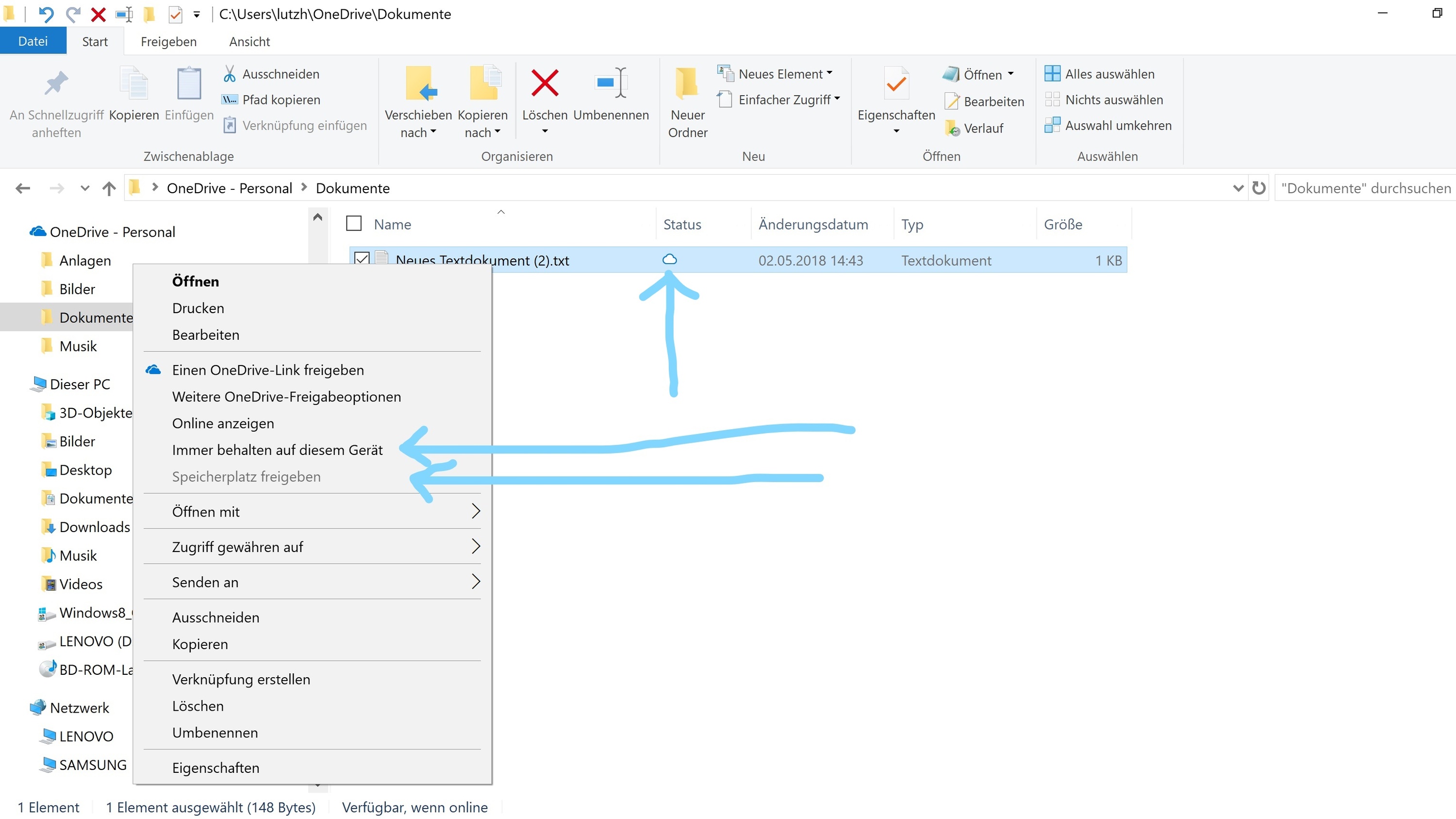Click the refresh button beside address bar
The image size is (1456, 819).
click(1258, 188)
